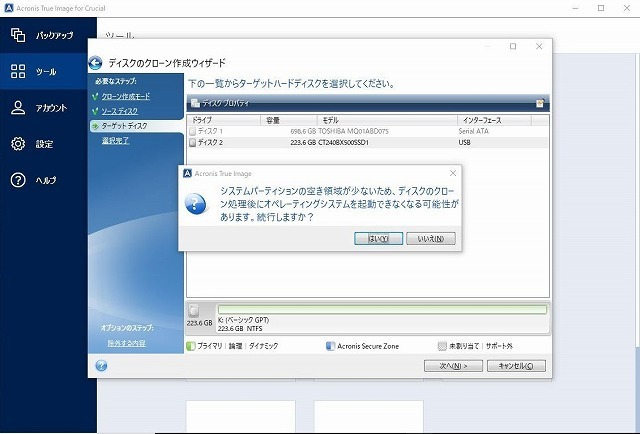
Task: Click the green K: partition bar
Action: (x=382, y=309)
